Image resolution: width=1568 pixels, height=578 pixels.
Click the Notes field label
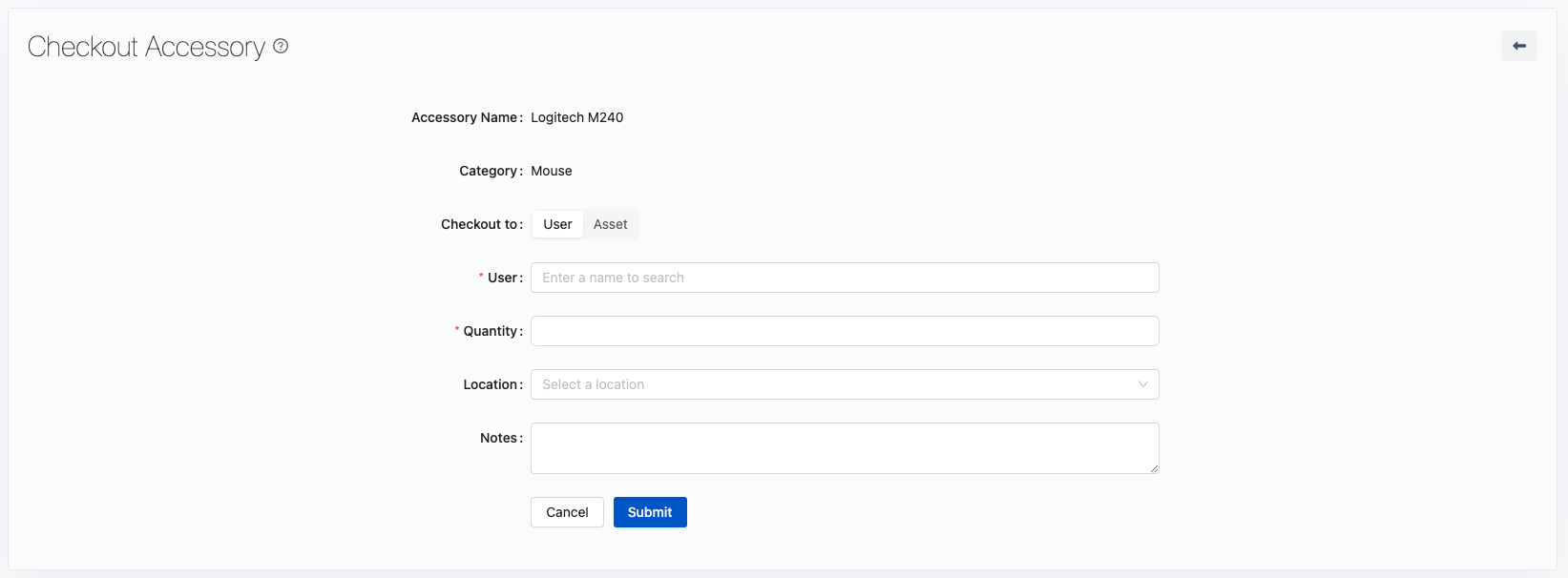pyautogui.click(x=499, y=438)
